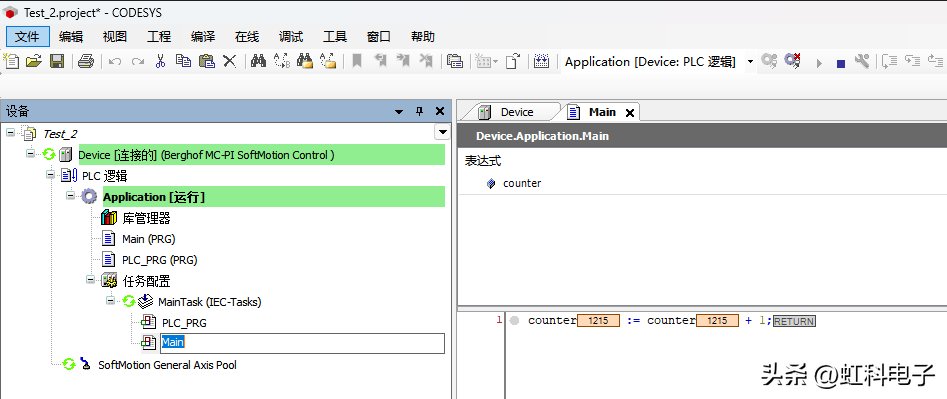This screenshot has width=947, height=399.
Task: Open Find using binoculars icon
Action: [258, 61]
